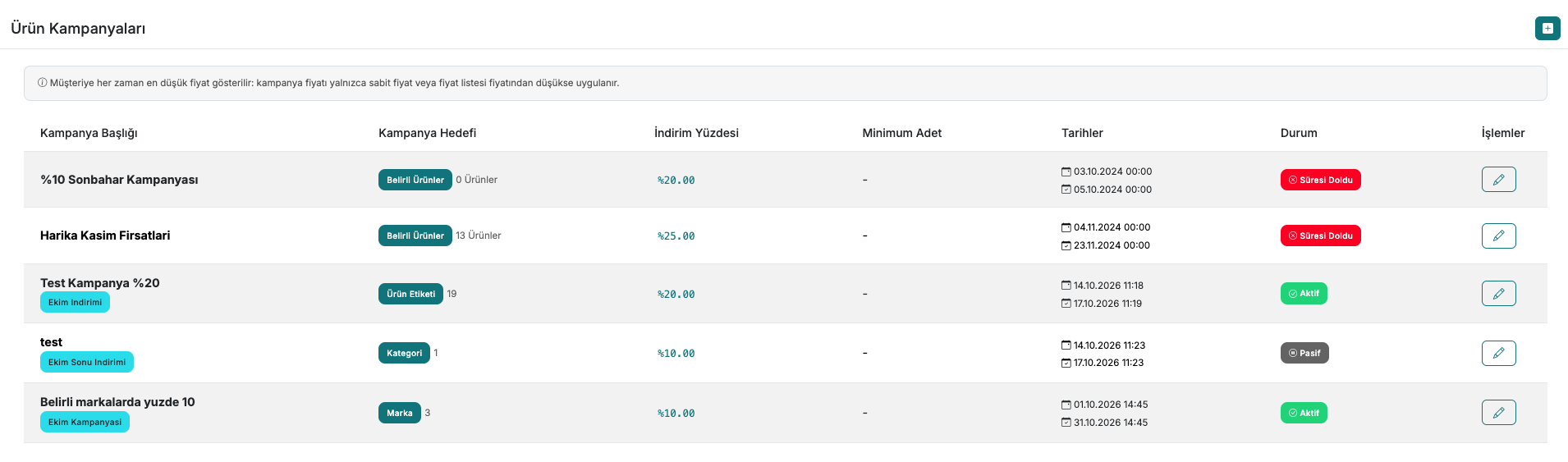
Task: Edit the %10 Sonbahar Kampanyası campaign
Action: pyautogui.click(x=1498, y=179)
